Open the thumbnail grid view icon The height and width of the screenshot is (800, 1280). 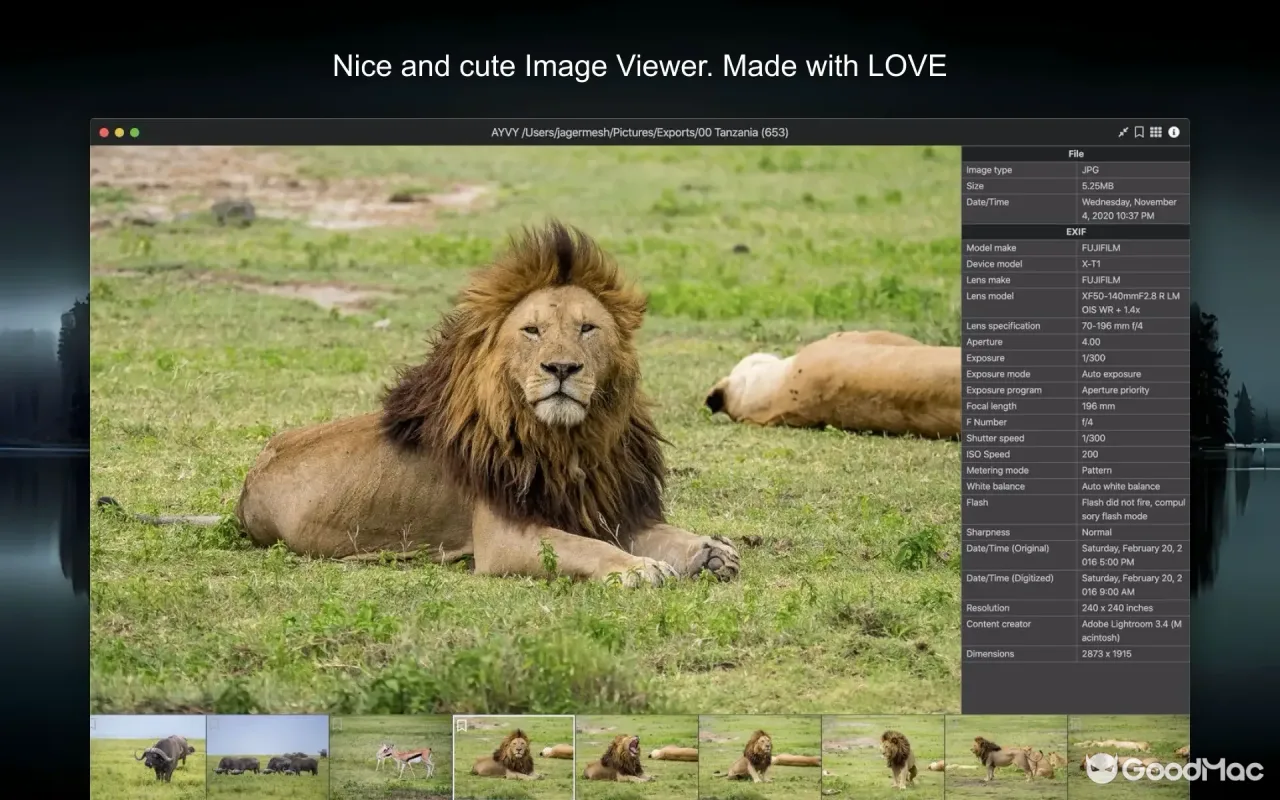click(1156, 132)
